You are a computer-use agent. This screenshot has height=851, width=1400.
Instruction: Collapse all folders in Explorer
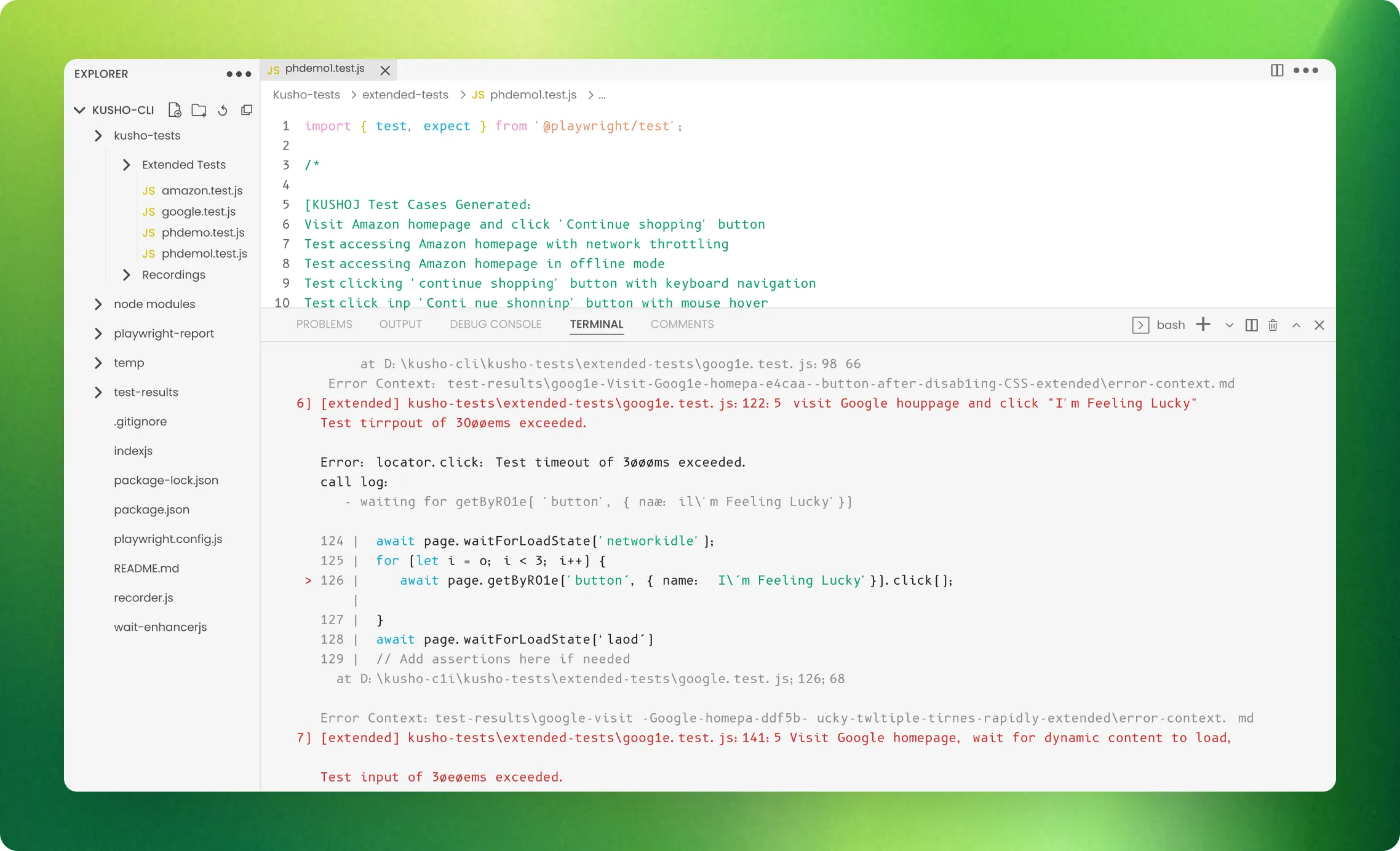click(247, 110)
